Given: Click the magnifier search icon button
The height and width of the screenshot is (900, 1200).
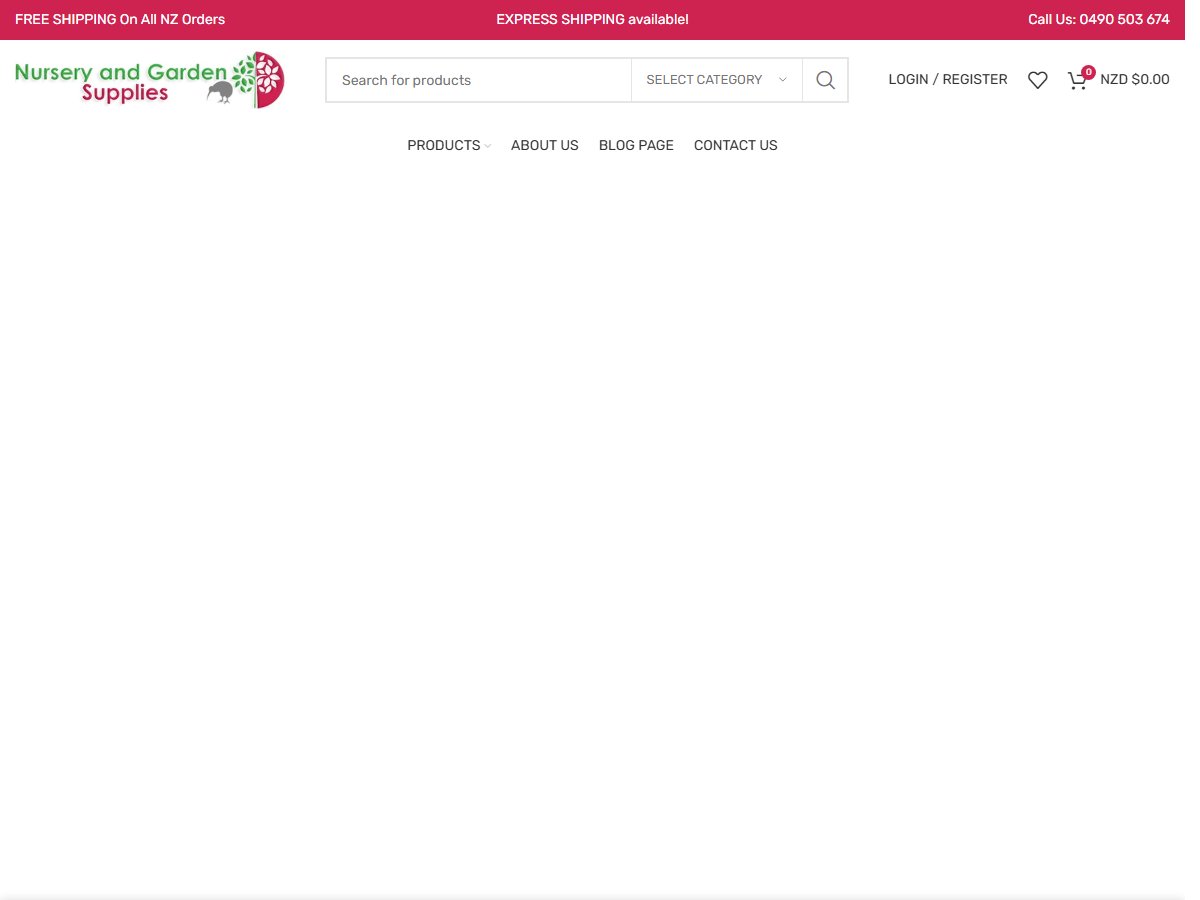Looking at the screenshot, I should point(825,80).
